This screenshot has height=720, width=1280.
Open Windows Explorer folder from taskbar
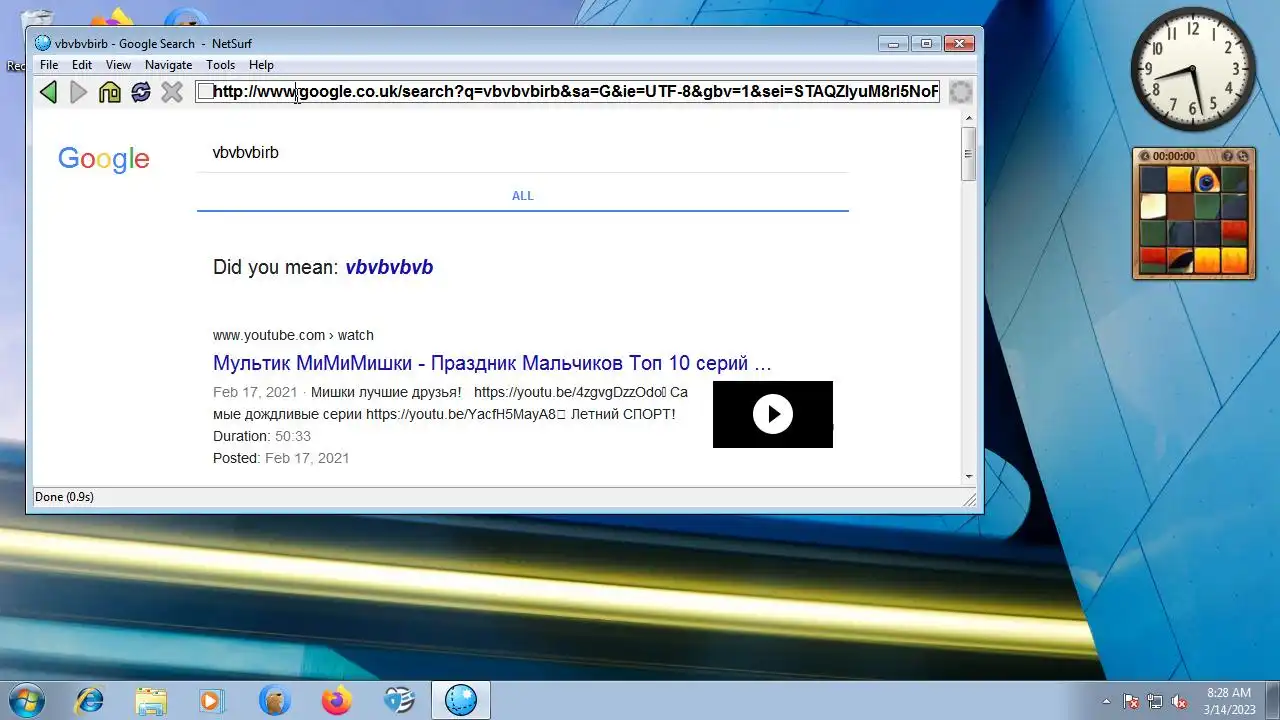151,700
